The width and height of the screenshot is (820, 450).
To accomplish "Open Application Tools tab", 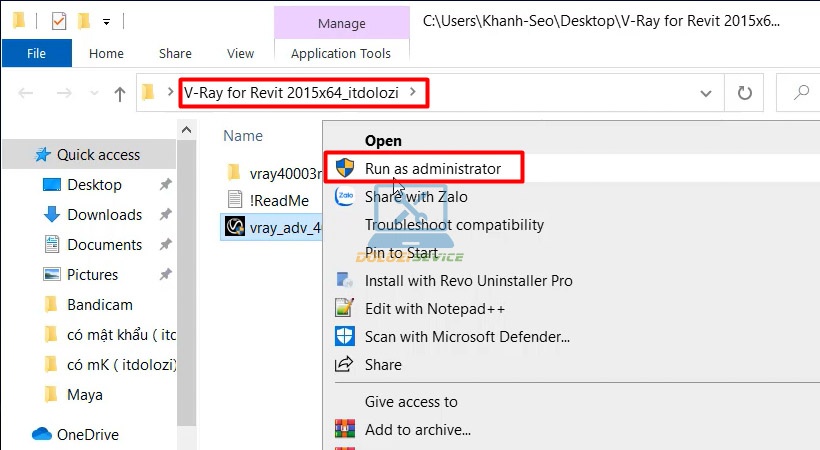I will pyautogui.click(x=341, y=53).
